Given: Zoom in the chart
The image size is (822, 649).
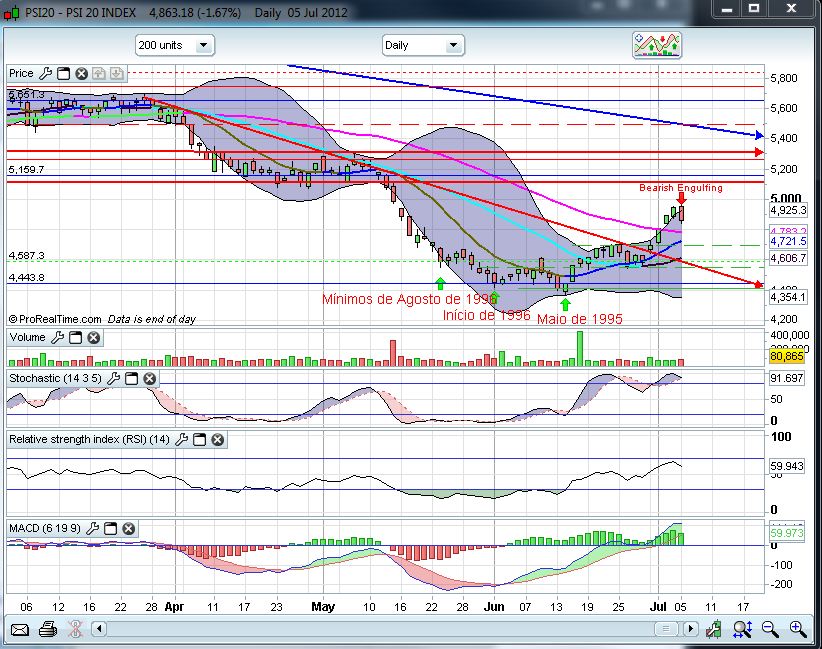Looking at the screenshot, I should coord(798,629).
